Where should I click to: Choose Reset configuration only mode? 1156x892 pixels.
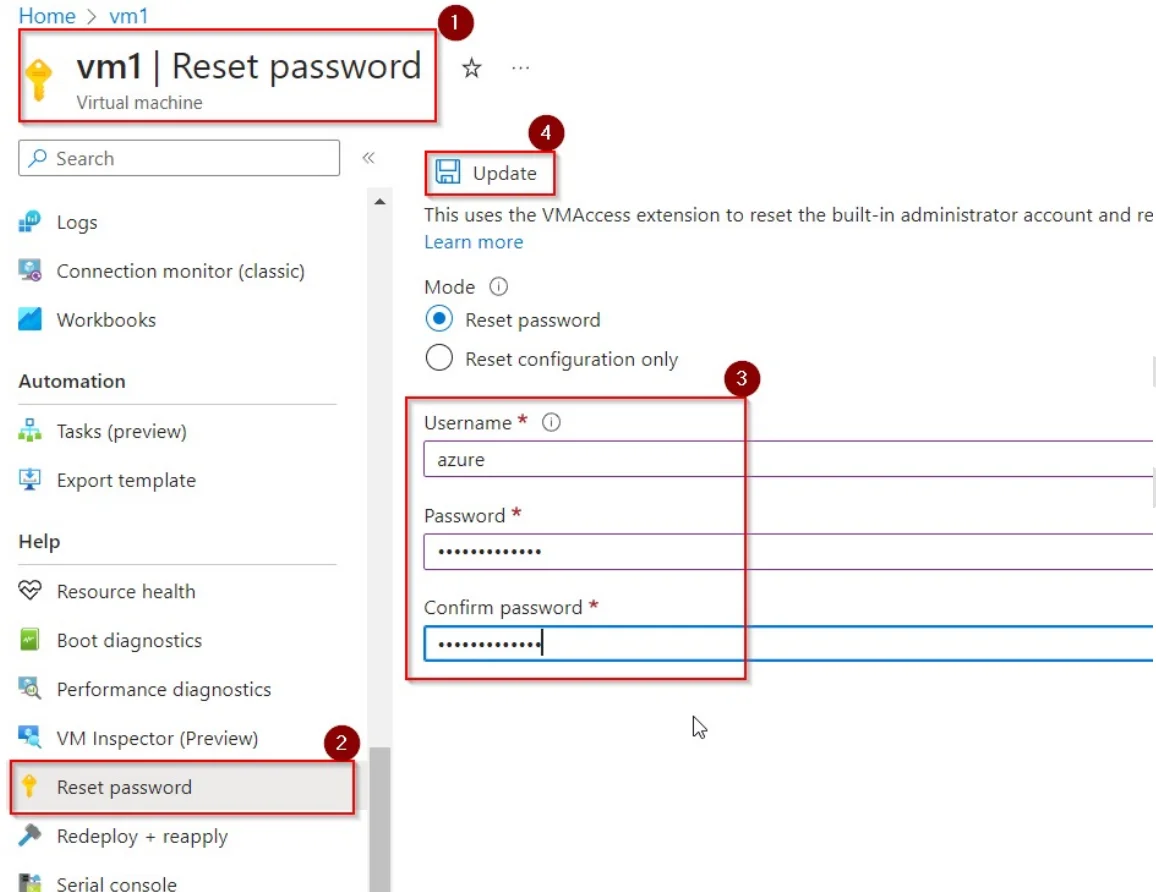pos(439,357)
